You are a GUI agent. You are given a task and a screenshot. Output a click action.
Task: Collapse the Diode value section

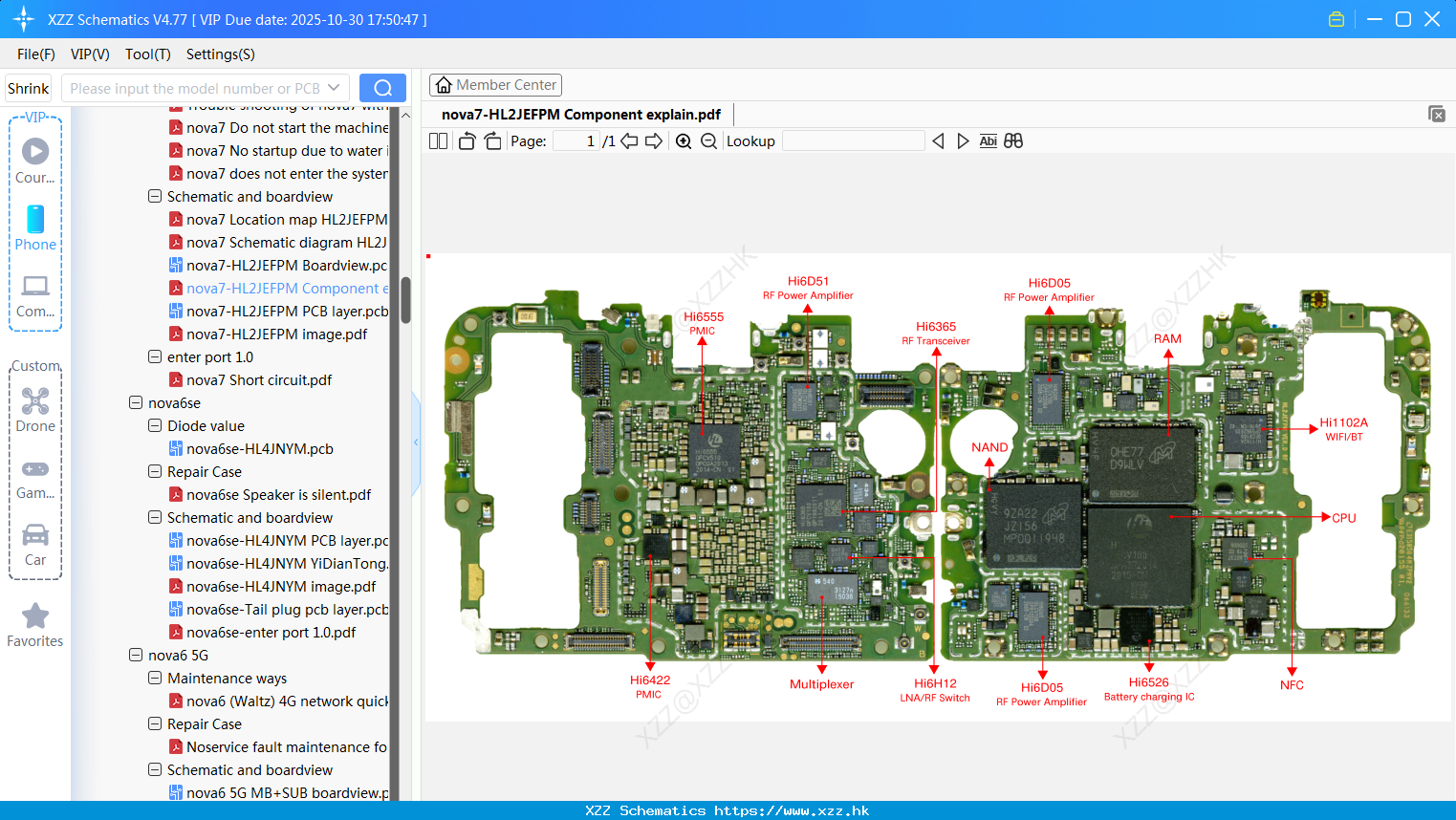154,425
